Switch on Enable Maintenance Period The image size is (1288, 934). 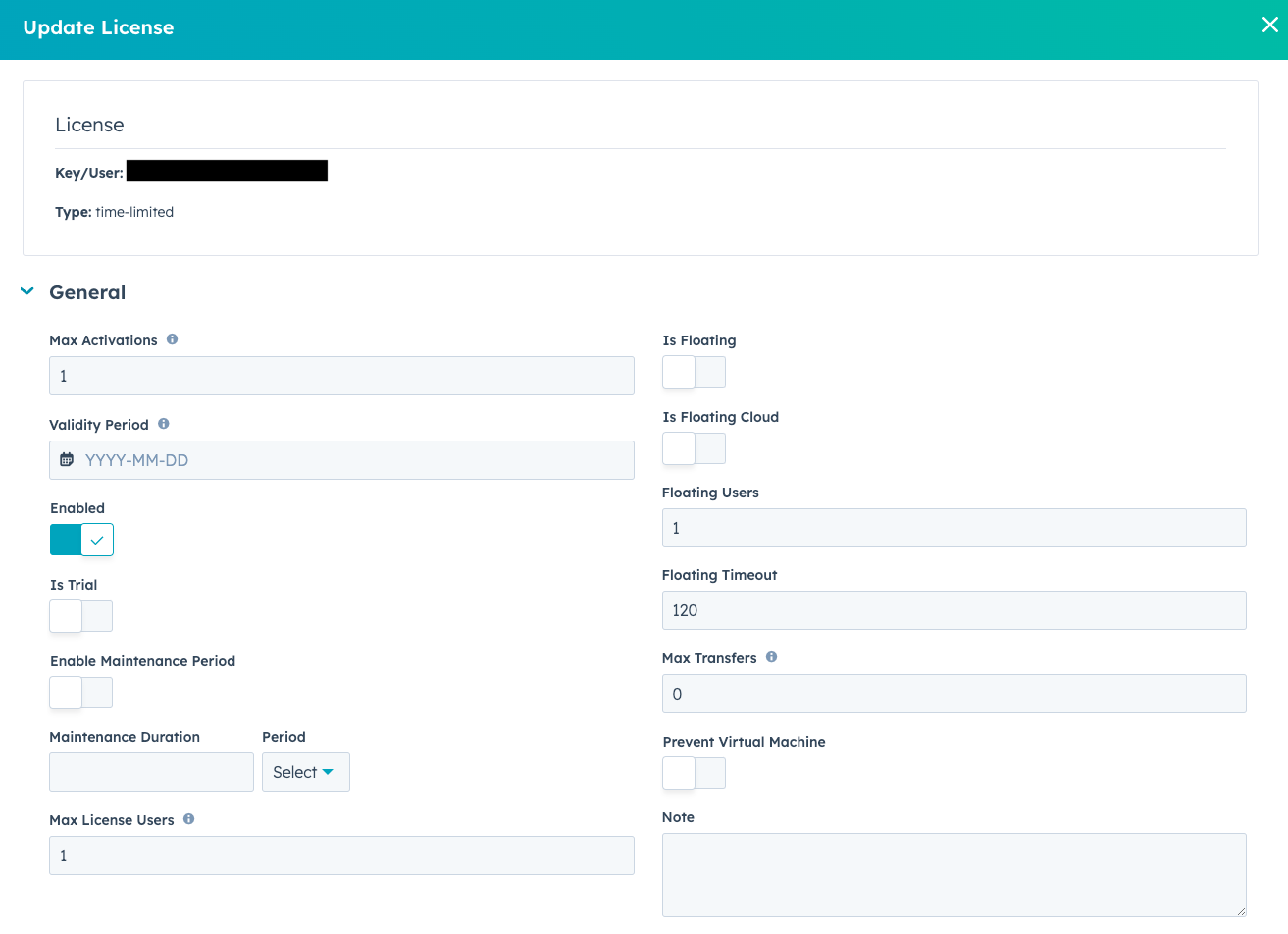[x=81, y=693]
